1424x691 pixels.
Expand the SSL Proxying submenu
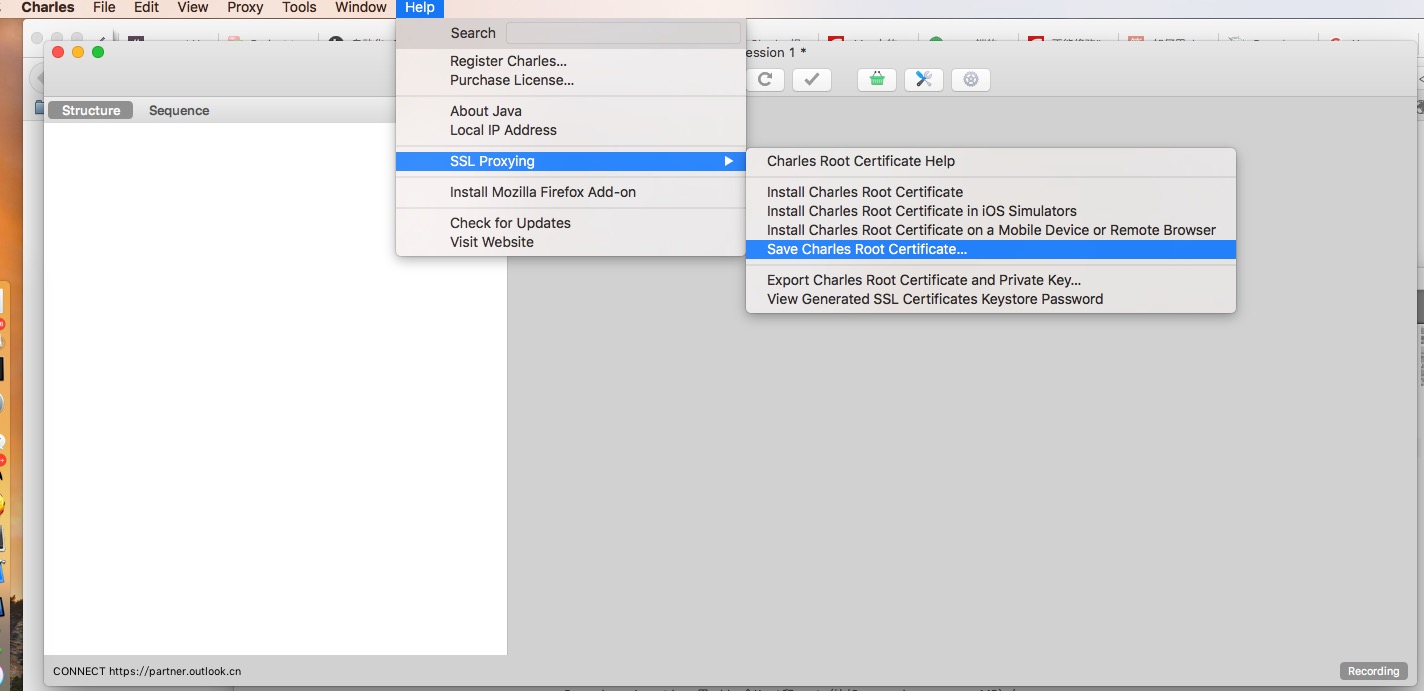point(571,161)
